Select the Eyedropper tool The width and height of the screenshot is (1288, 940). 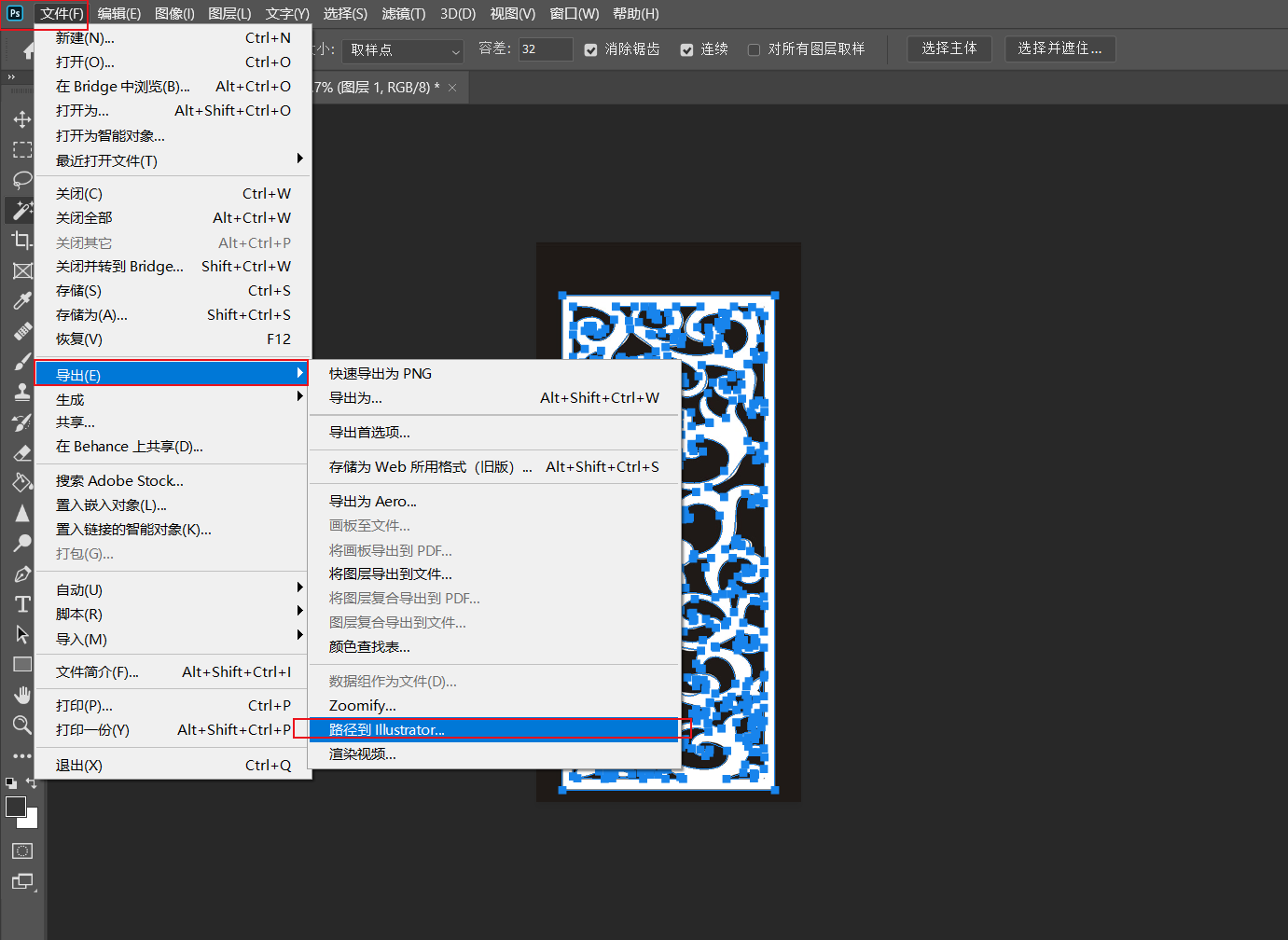(x=22, y=301)
